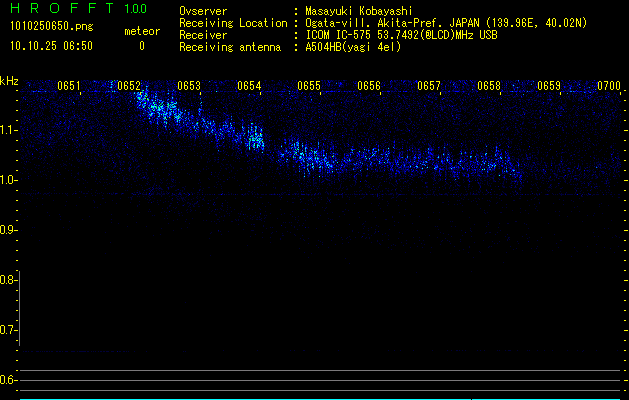Select the 0658 time marker
Viewport: 629px width, 400px height.
[489, 86]
